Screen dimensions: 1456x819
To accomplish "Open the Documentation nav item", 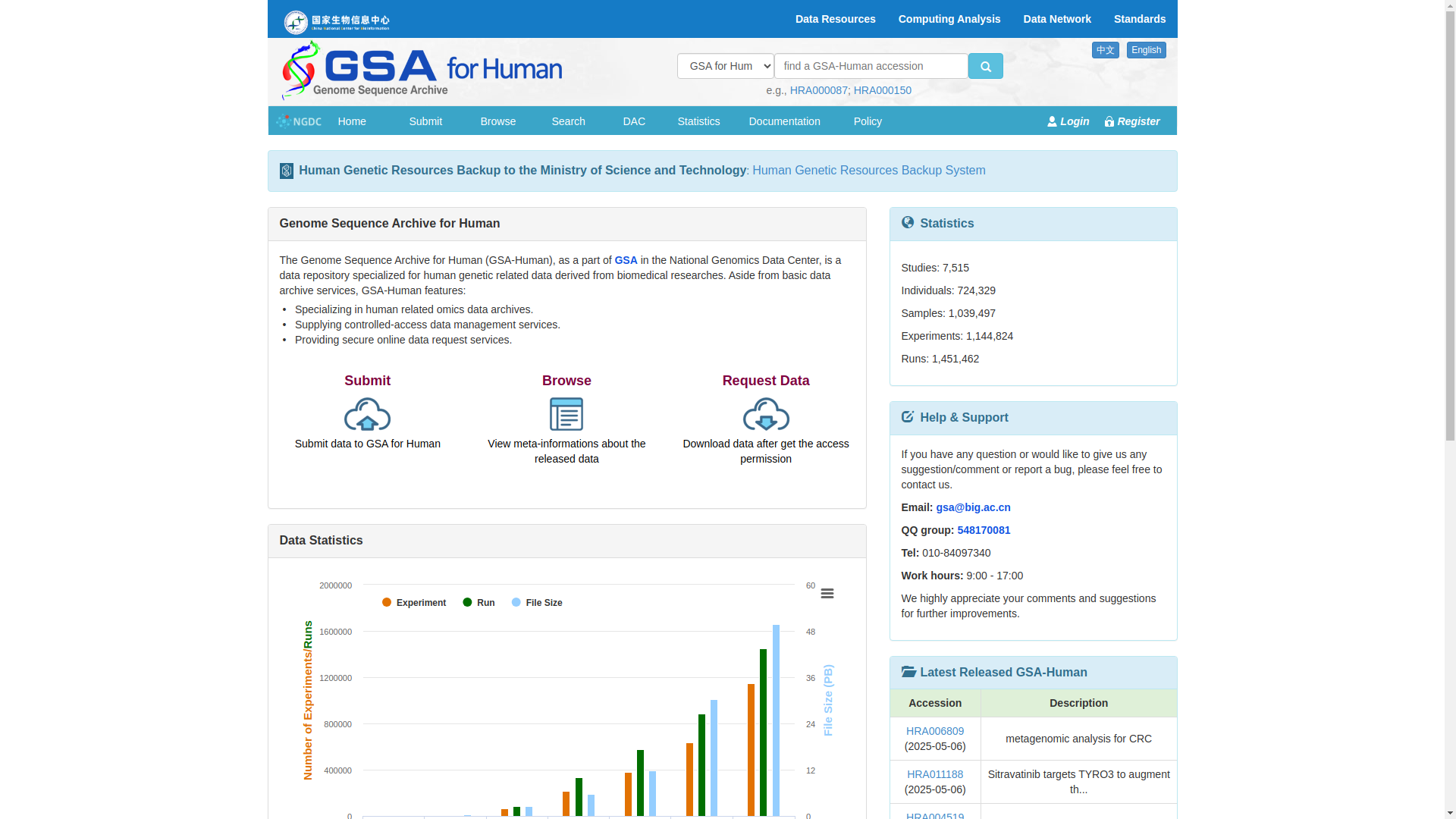I will (x=784, y=121).
